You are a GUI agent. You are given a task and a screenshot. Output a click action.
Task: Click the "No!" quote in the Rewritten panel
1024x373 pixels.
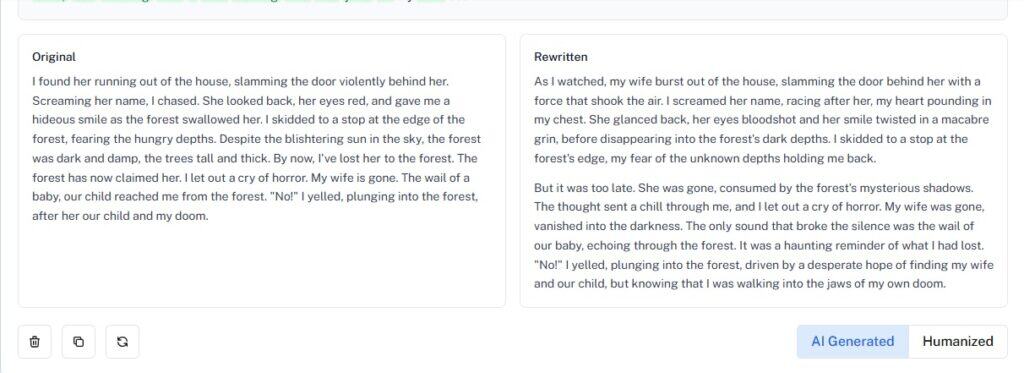[548, 265]
